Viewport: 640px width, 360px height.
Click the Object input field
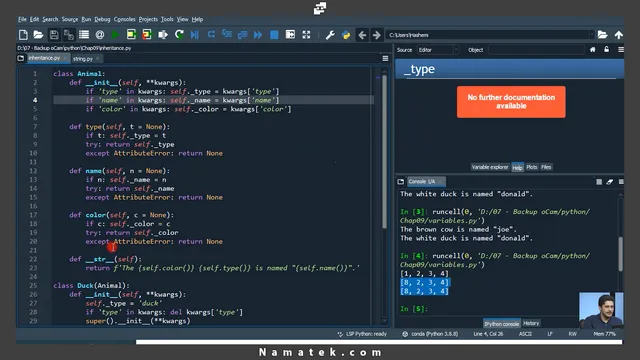click(x=536, y=50)
